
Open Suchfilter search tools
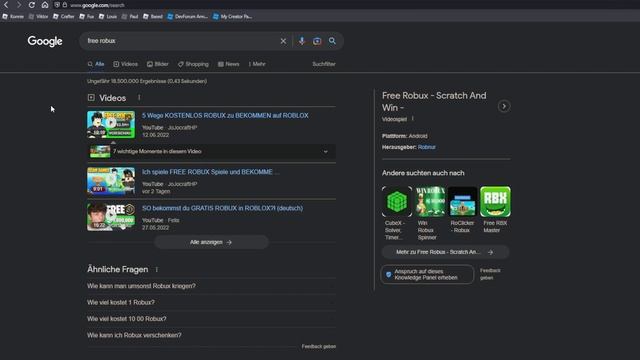coord(324,64)
